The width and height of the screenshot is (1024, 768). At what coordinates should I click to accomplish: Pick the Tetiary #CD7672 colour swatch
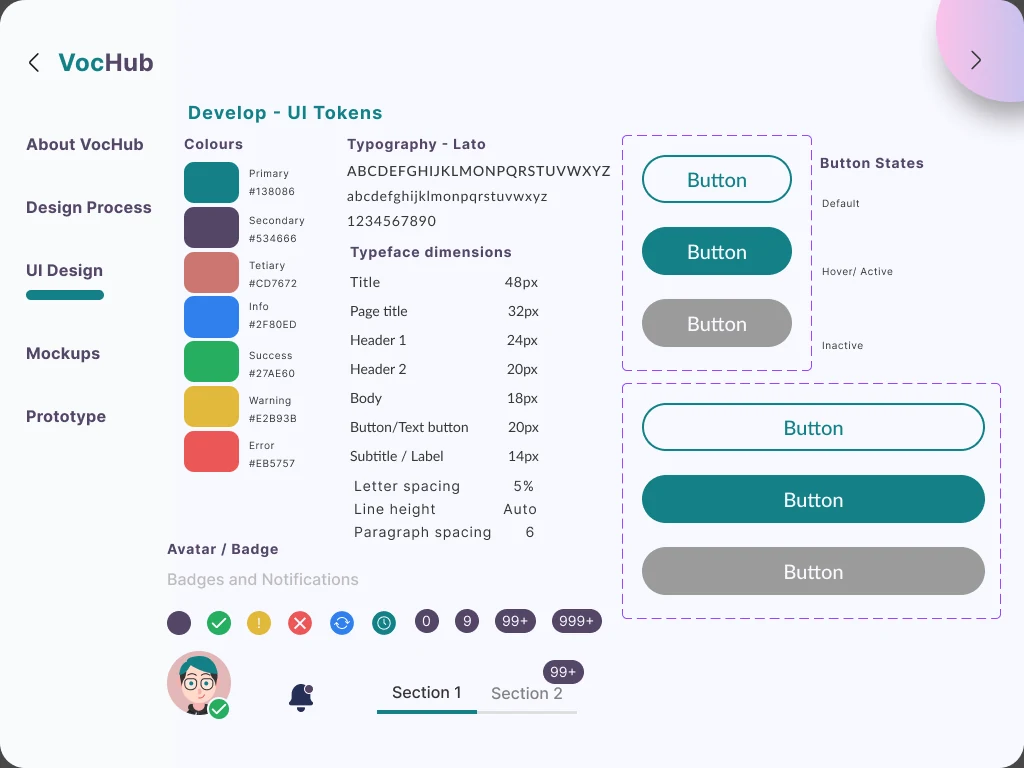click(x=212, y=272)
